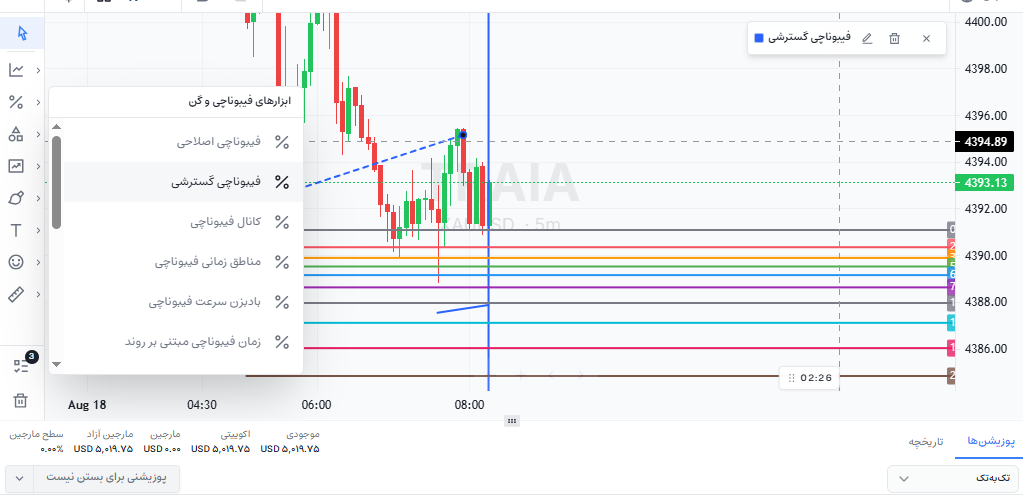This screenshot has width=1023, height=496.
Task: Open dropdown arrow beside close-position button
Action: click(20, 478)
